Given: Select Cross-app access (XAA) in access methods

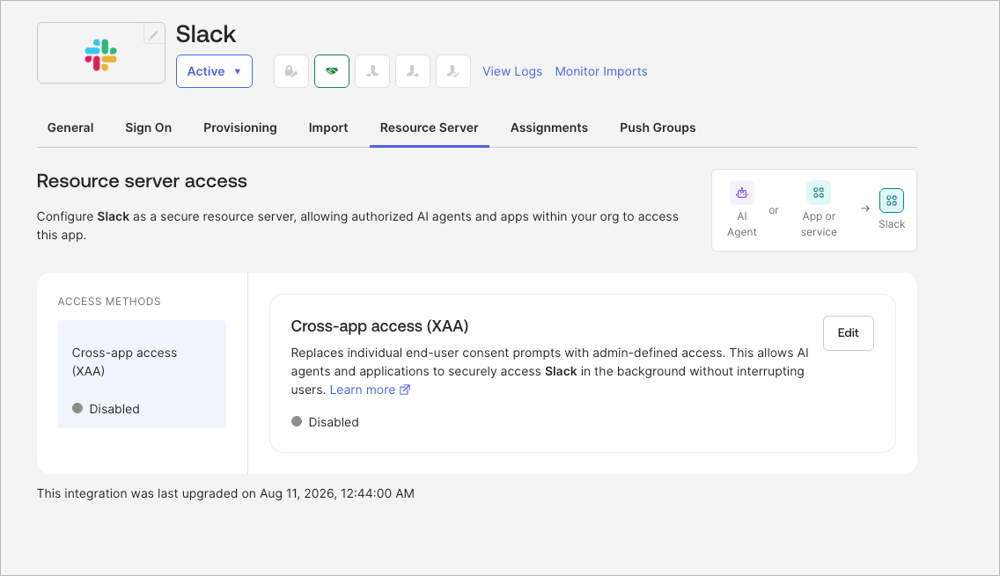Looking at the screenshot, I should [x=142, y=374].
